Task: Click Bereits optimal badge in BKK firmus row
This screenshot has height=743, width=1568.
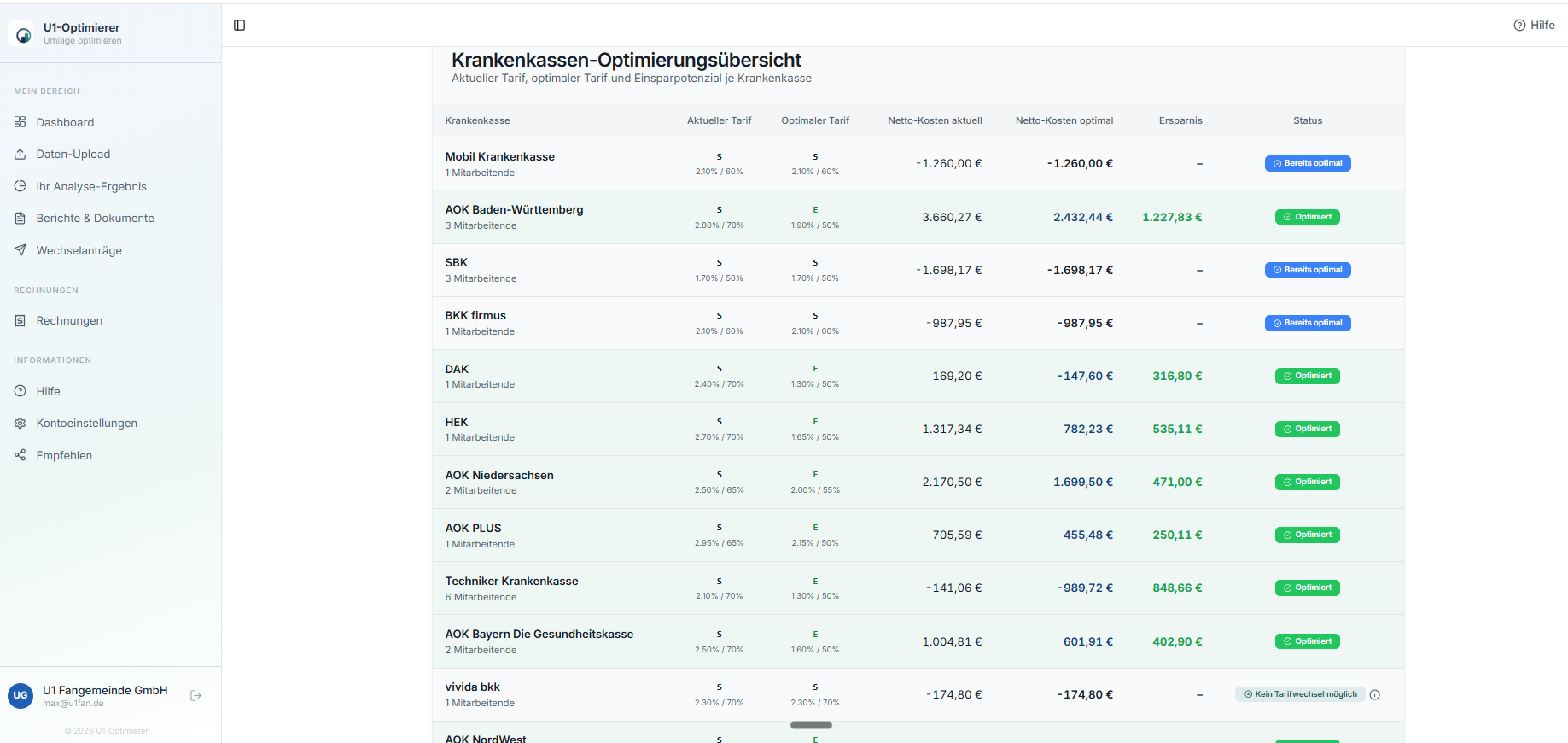Action: click(1308, 323)
